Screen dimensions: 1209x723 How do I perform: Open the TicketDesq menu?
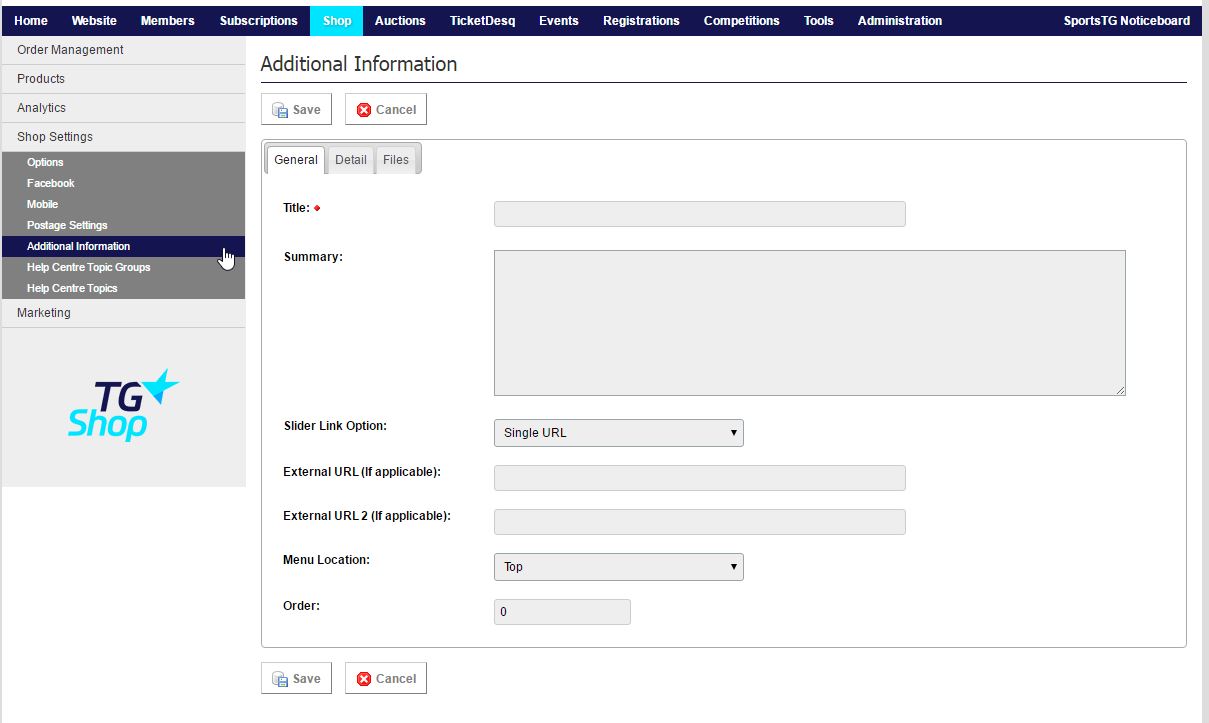click(x=483, y=20)
